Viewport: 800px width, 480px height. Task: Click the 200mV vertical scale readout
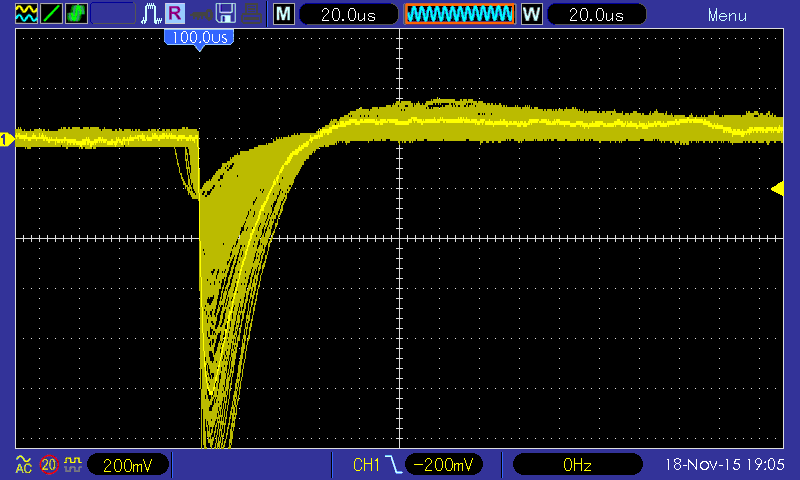click(128, 465)
